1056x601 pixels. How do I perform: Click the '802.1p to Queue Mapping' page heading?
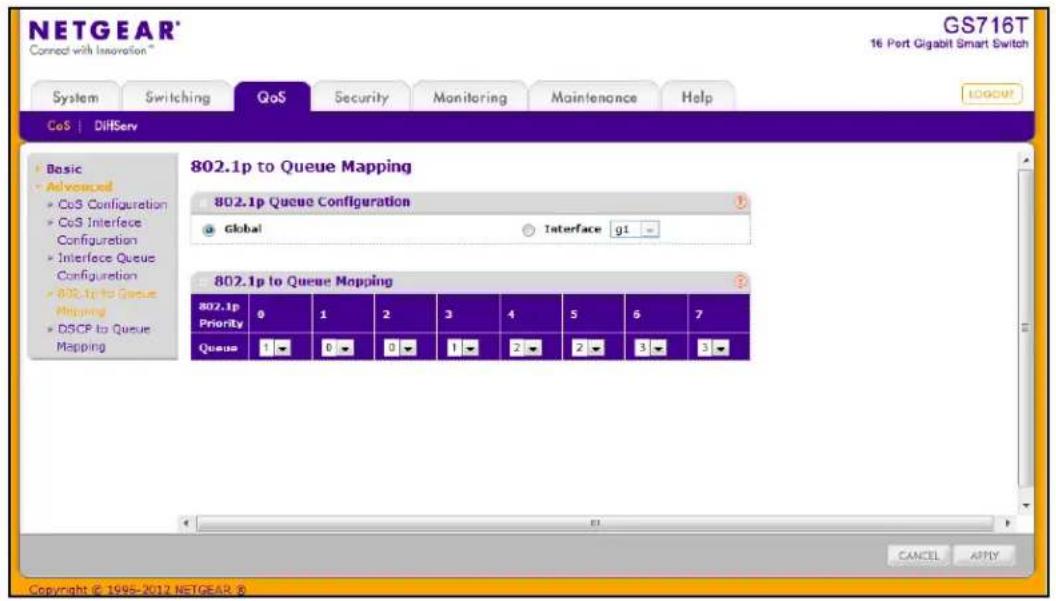pyautogui.click(x=301, y=166)
